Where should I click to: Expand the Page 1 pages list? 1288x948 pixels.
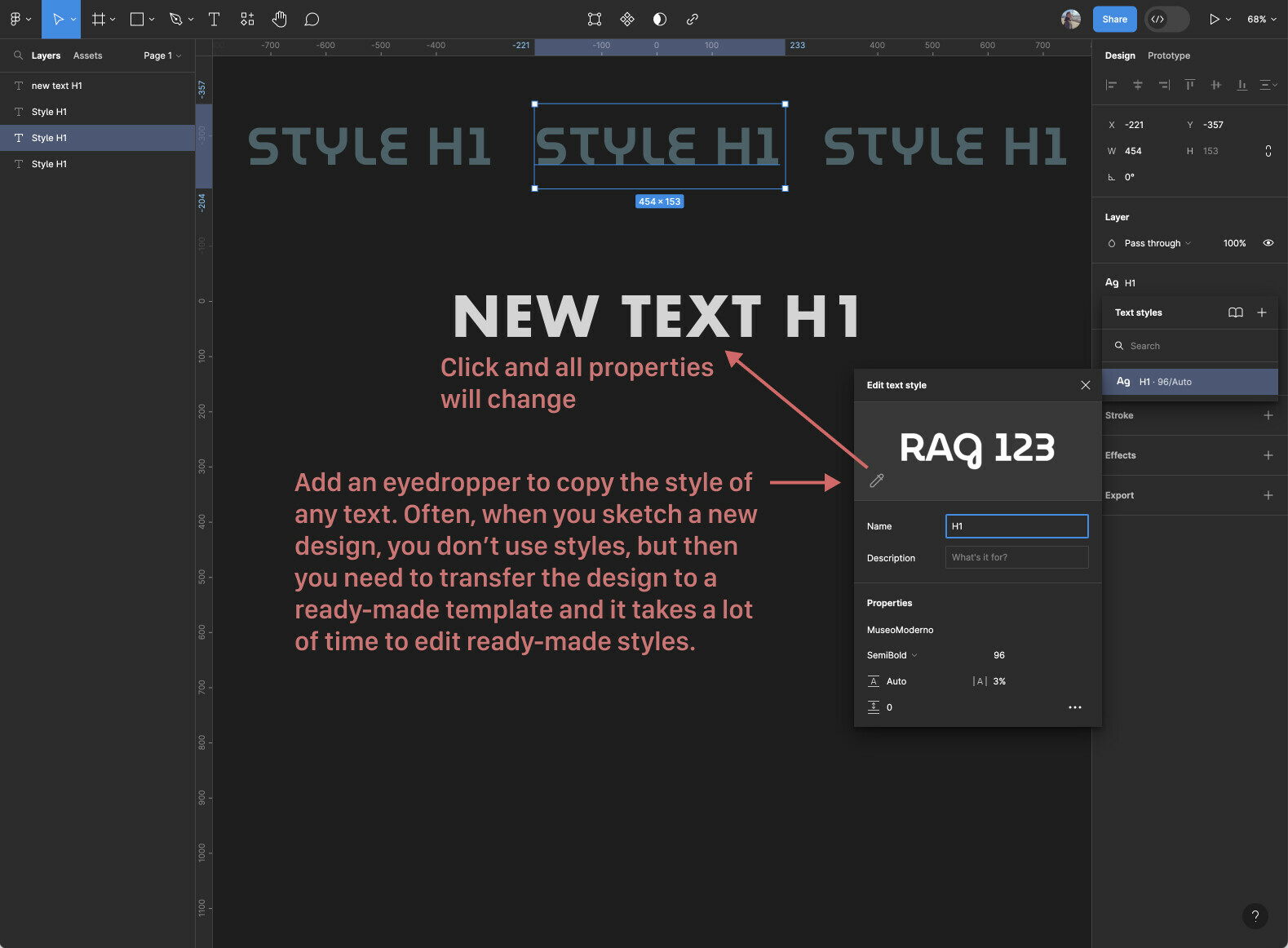coord(162,55)
